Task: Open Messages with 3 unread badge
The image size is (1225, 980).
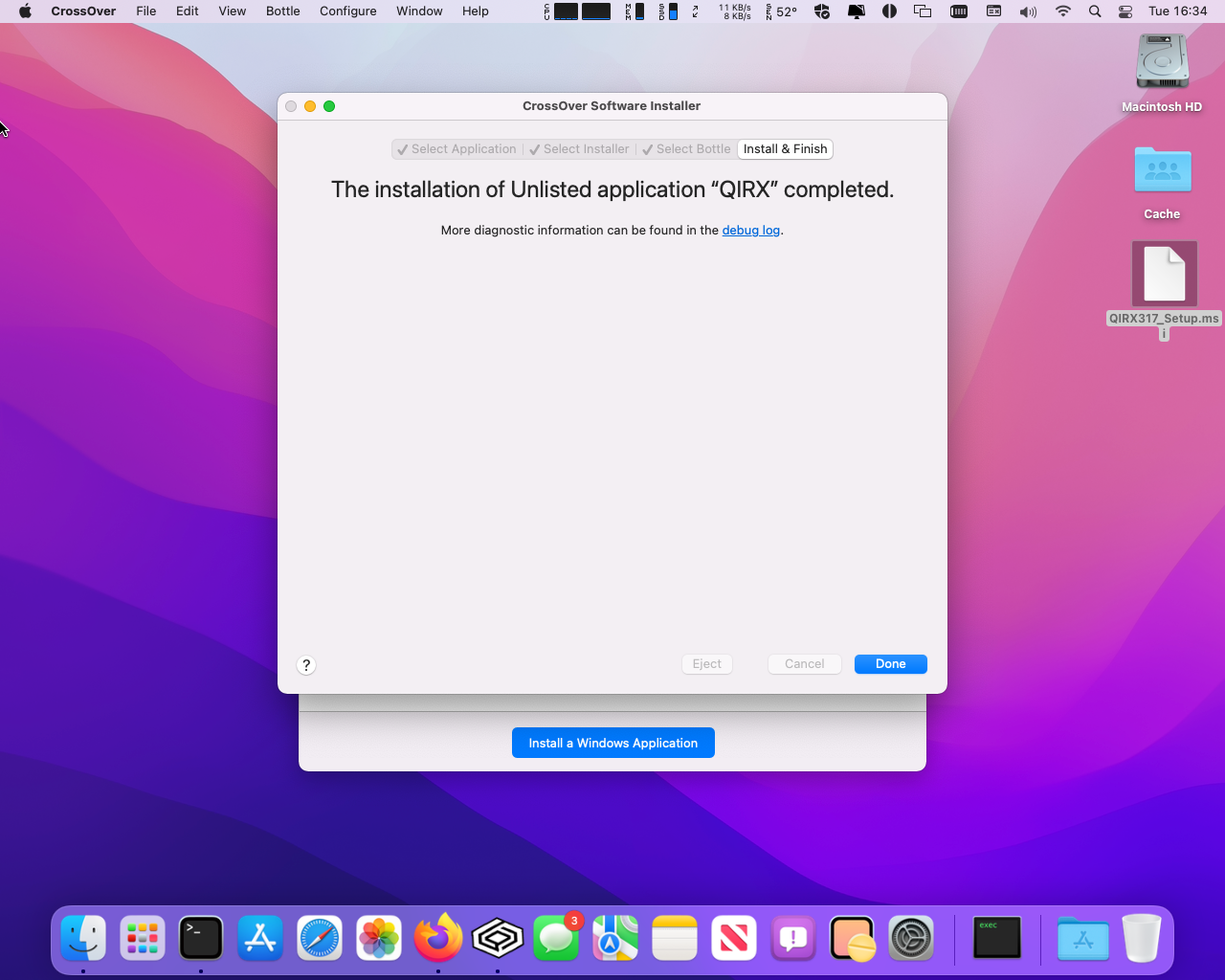Action: [x=557, y=938]
